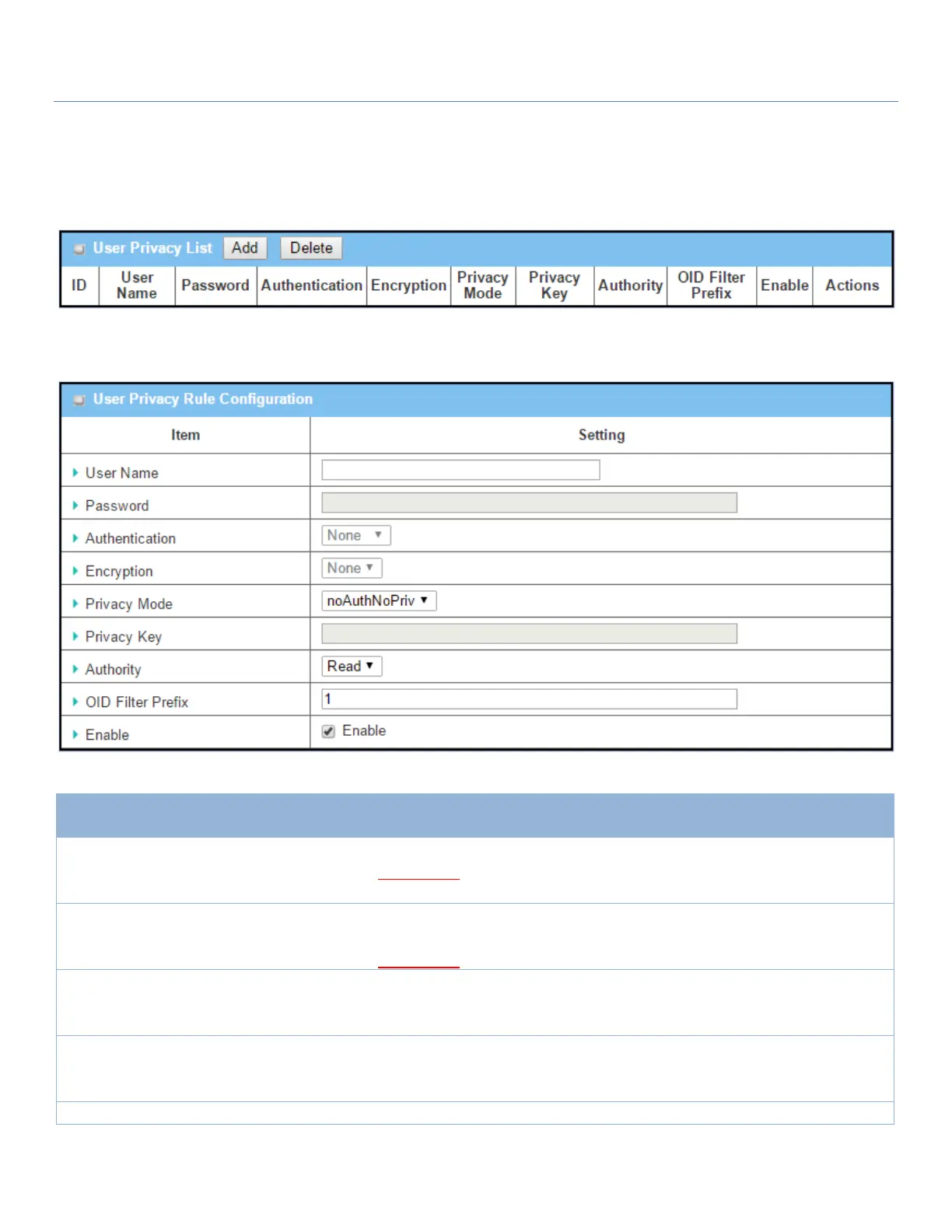Image resolution: width=952 pixels, height=1232 pixels.
Task: Click the arrow icon beside Enable row
Action: [x=75, y=733]
